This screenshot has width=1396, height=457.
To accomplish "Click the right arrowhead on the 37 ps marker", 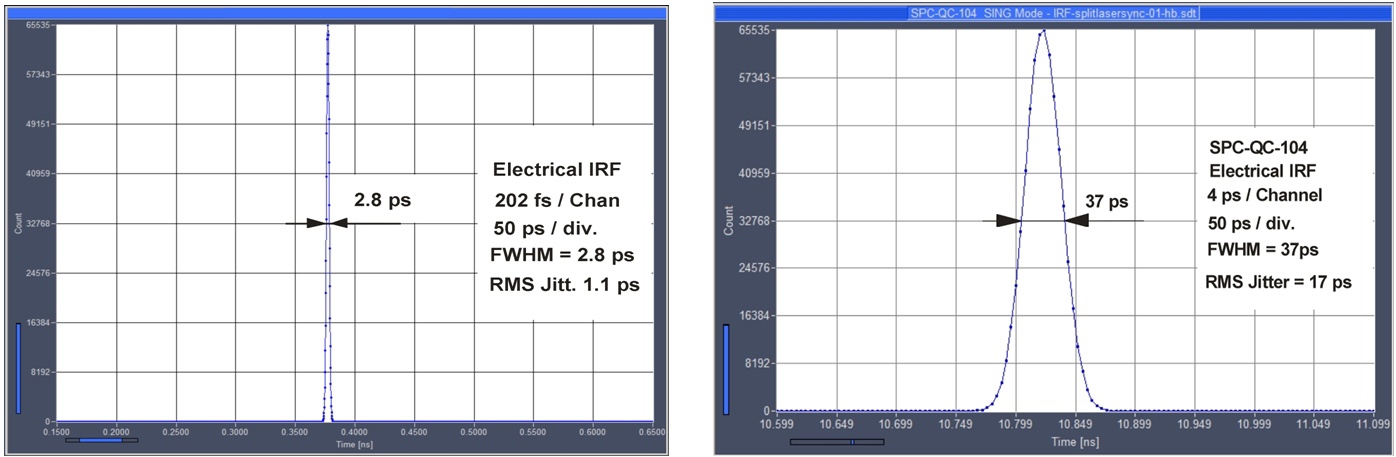I will (x=1078, y=221).
